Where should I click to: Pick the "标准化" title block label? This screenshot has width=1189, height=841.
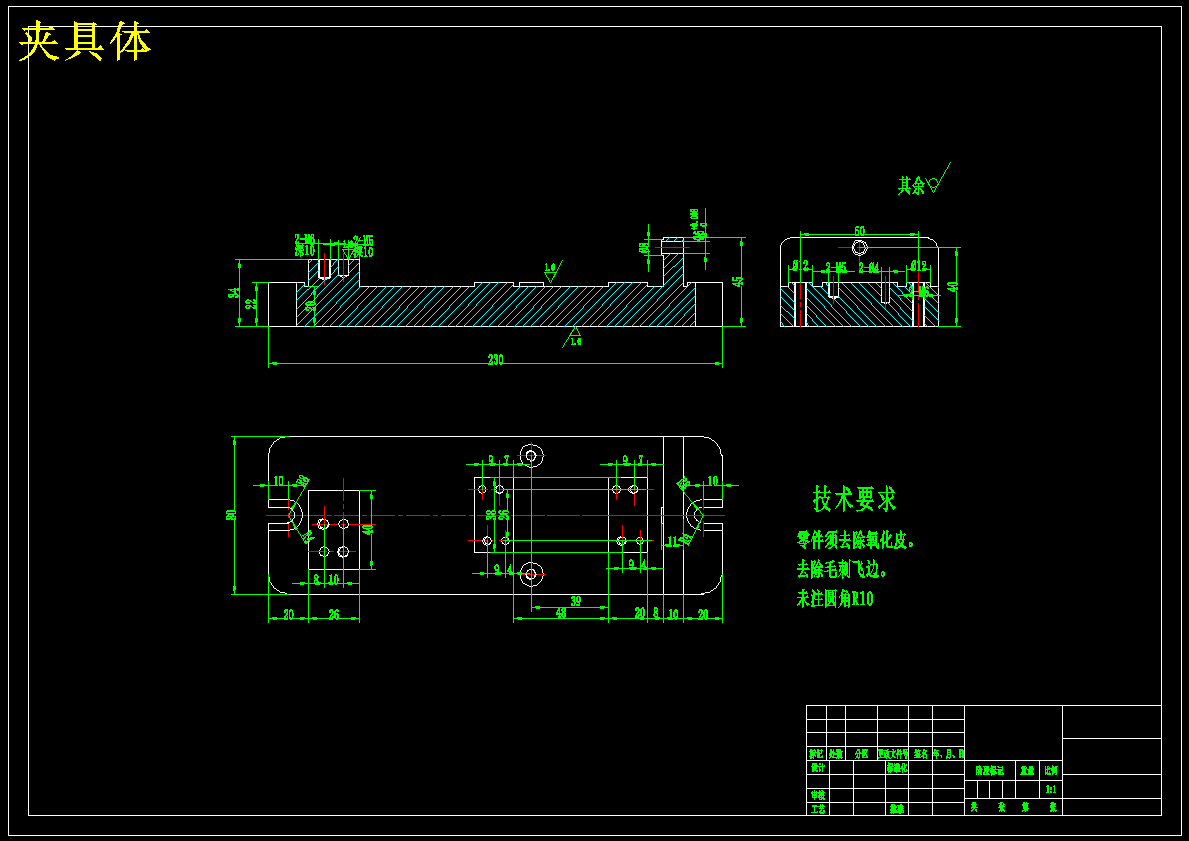[897, 767]
